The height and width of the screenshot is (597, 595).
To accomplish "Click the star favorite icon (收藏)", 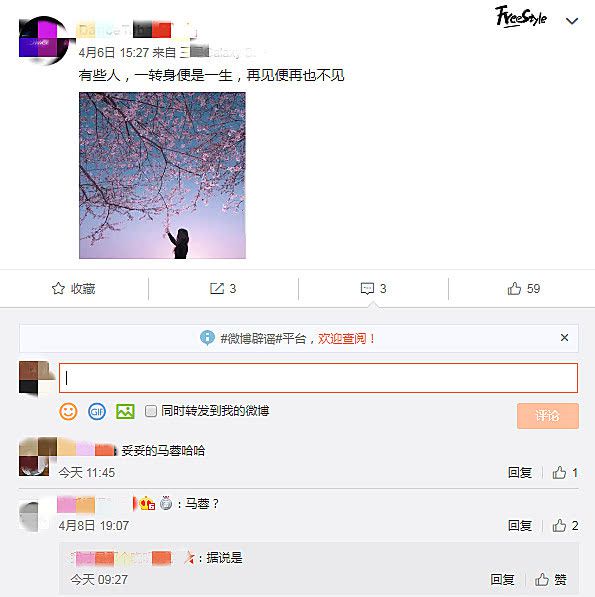I will click(x=58, y=289).
